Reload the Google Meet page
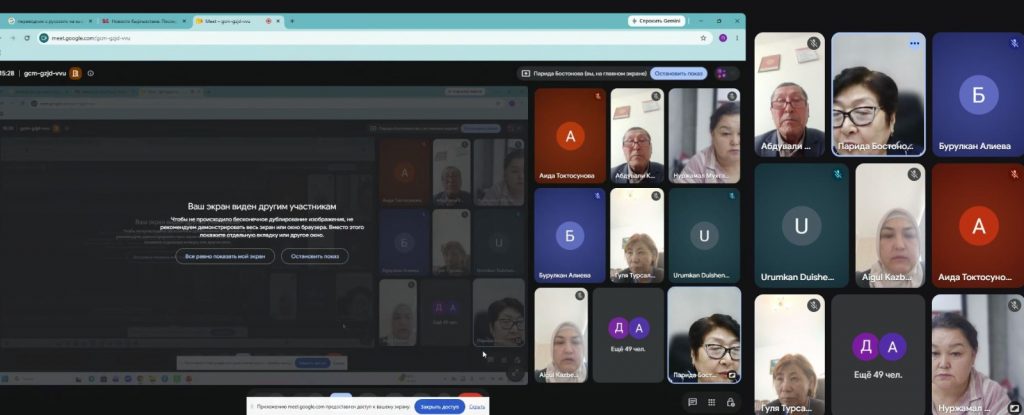 pyautogui.click(x=27, y=38)
